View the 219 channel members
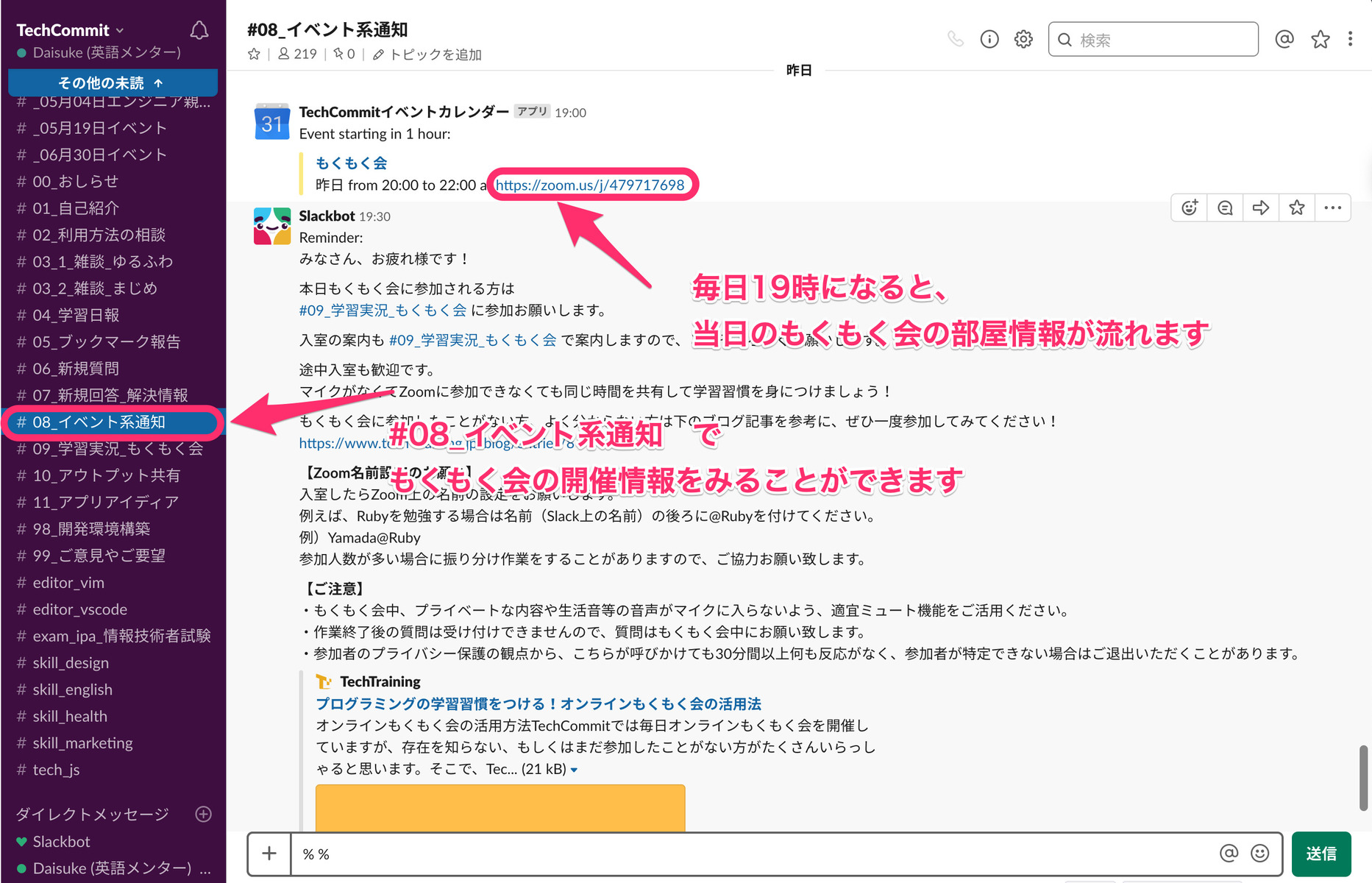This screenshot has width=1372, height=883. pos(297,54)
